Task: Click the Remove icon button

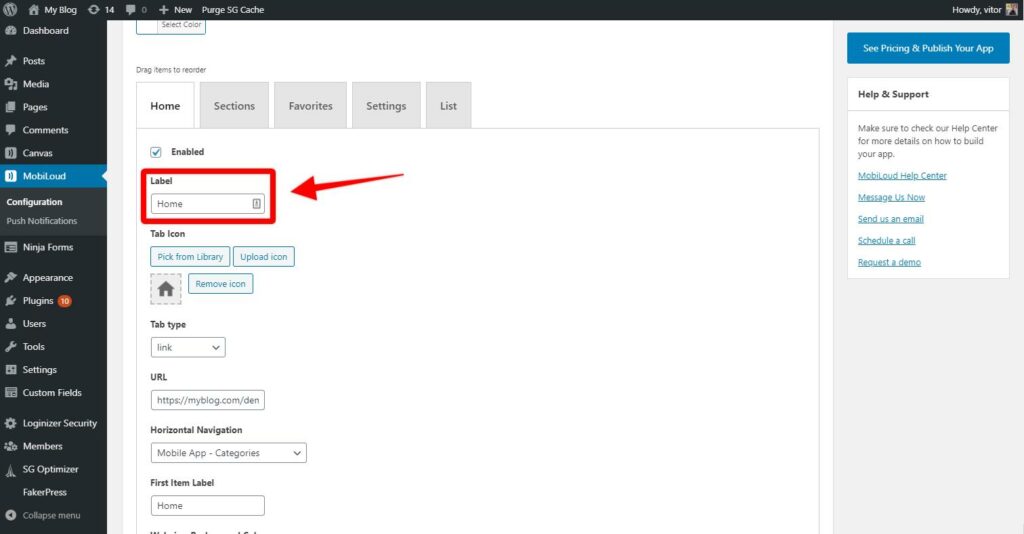Action: 221,284
